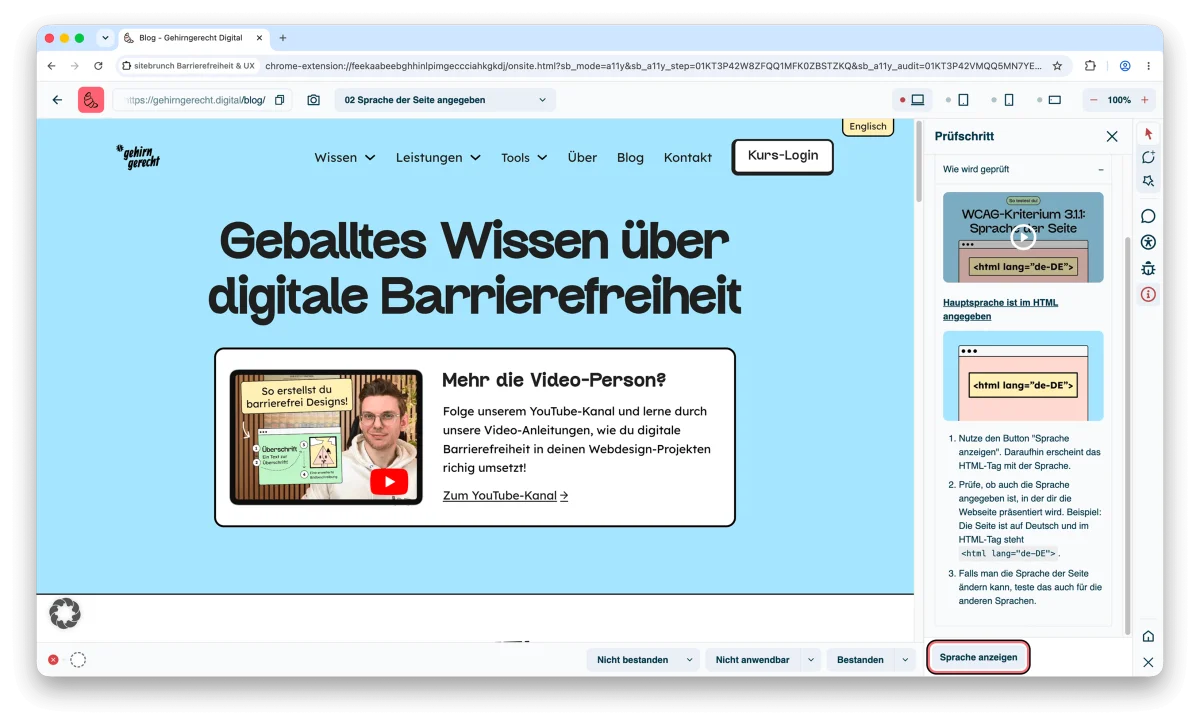Select the star marker tool in sidebar
The image size is (1200, 725).
[x=1148, y=181]
